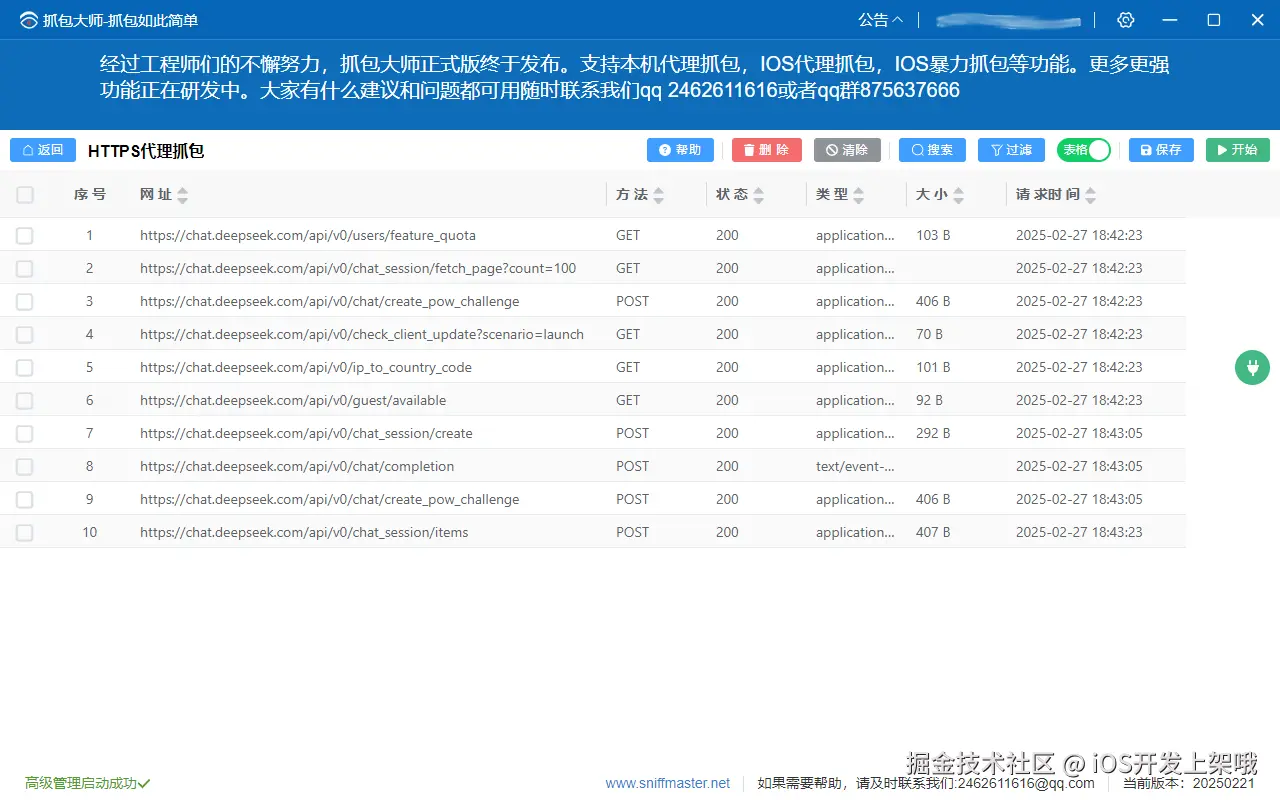
Task: Open the 搜索 search button
Action: pyautogui.click(x=932, y=150)
